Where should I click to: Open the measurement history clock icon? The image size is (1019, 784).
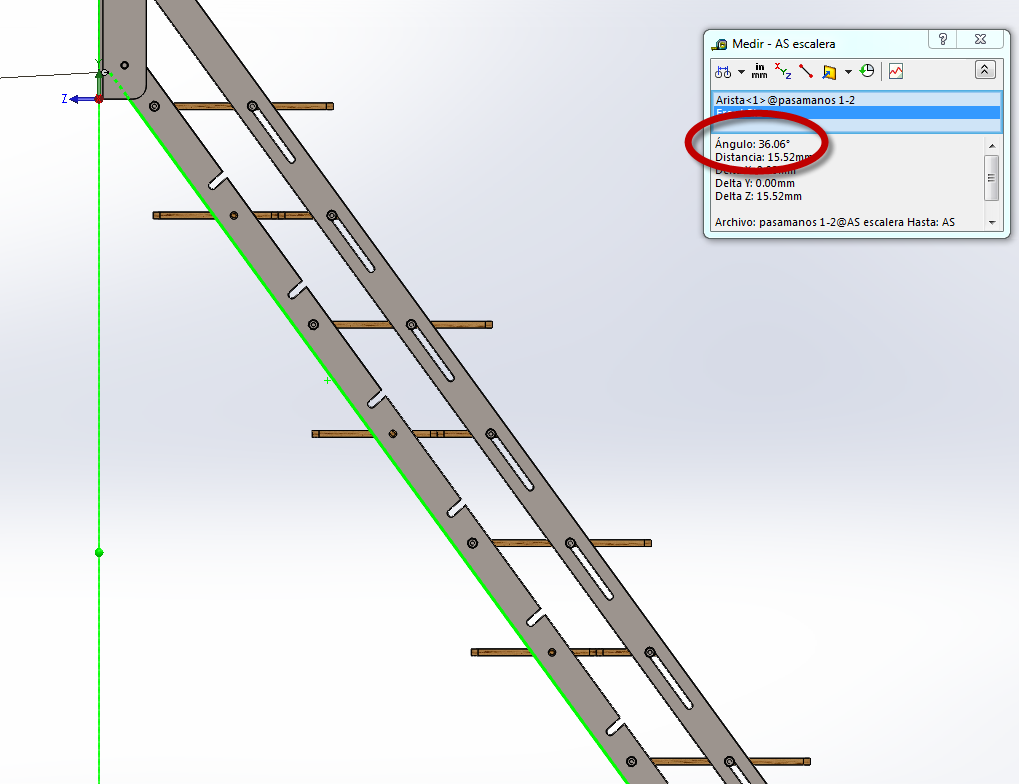(x=867, y=71)
